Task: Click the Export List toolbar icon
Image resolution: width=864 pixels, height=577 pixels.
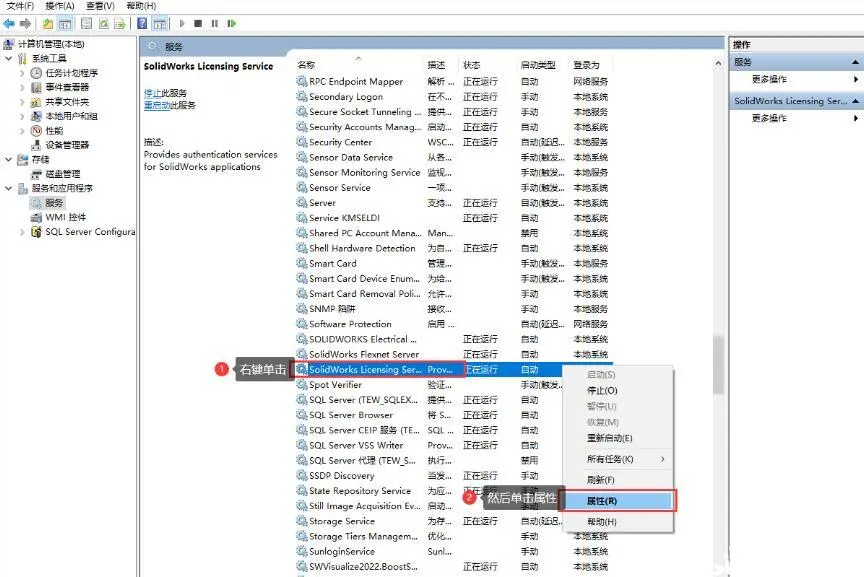Action: 120,24
